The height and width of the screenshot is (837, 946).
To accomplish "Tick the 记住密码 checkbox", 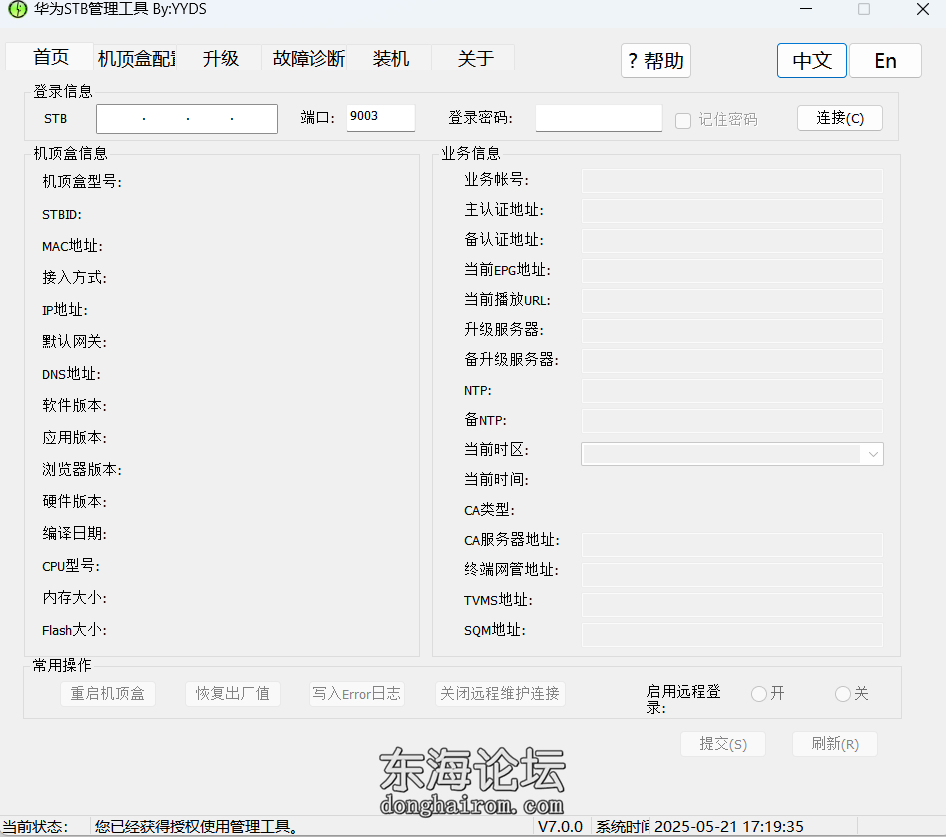I will click(x=683, y=121).
